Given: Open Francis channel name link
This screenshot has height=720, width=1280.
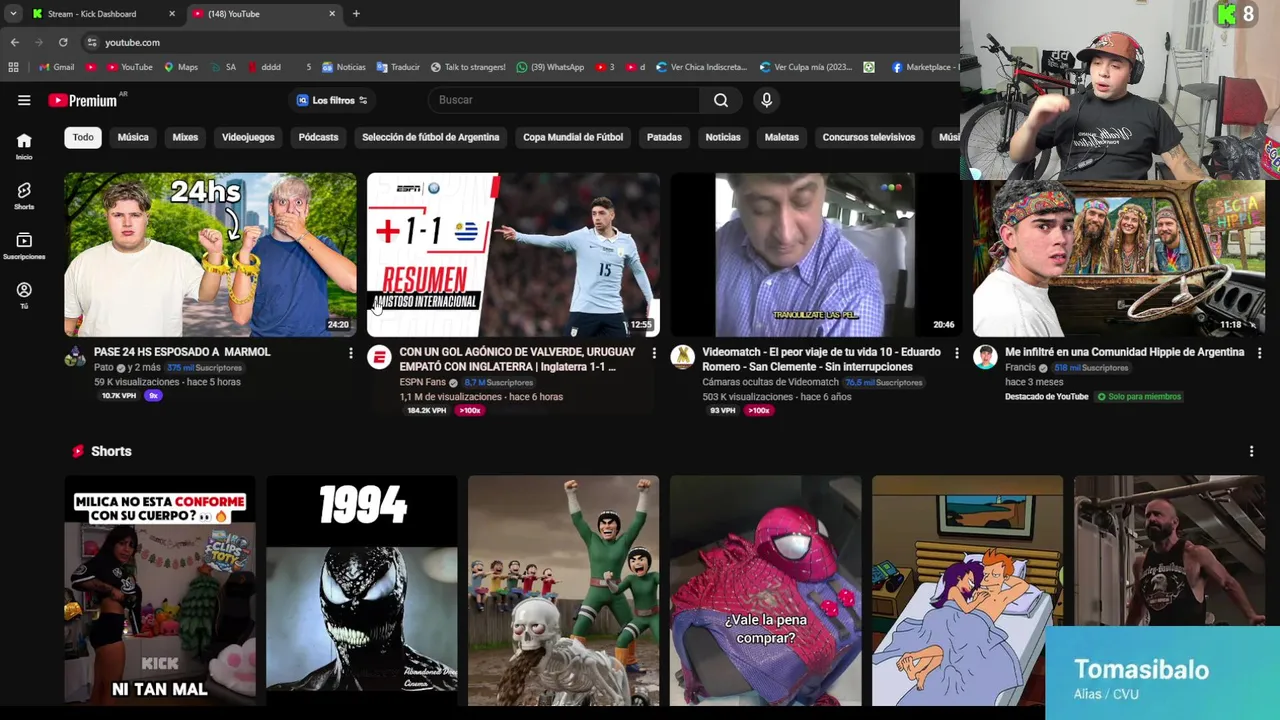Looking at the screenshot, I should pos(1020,367).
